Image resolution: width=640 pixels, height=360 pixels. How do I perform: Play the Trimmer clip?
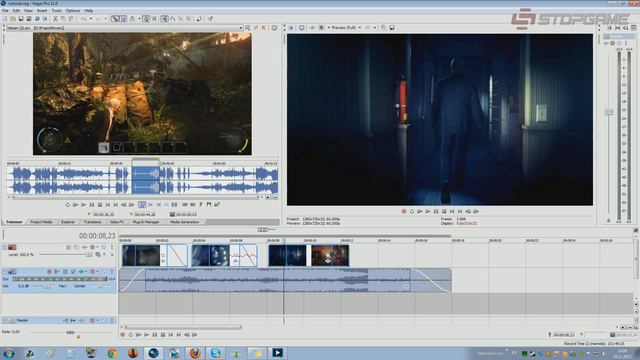coord(84,204)
